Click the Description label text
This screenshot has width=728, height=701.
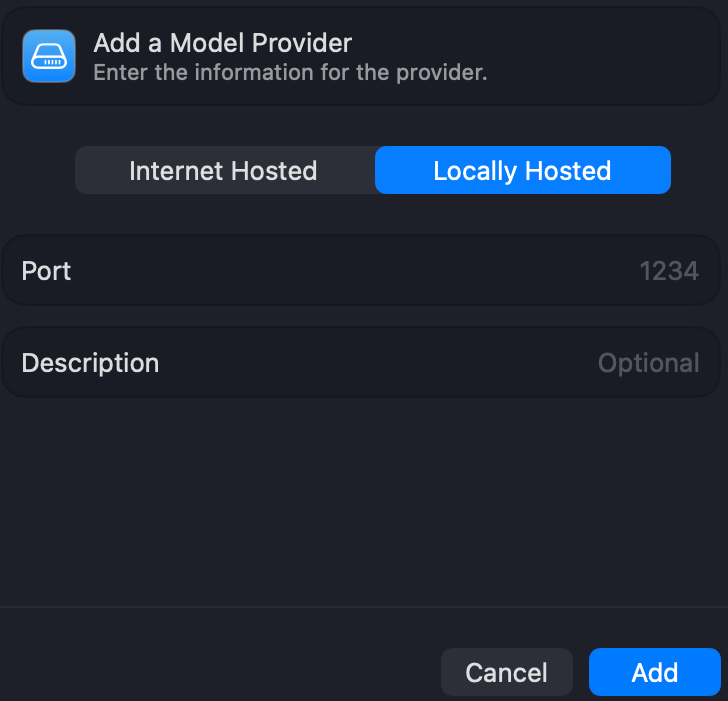[x=90, y=363]
